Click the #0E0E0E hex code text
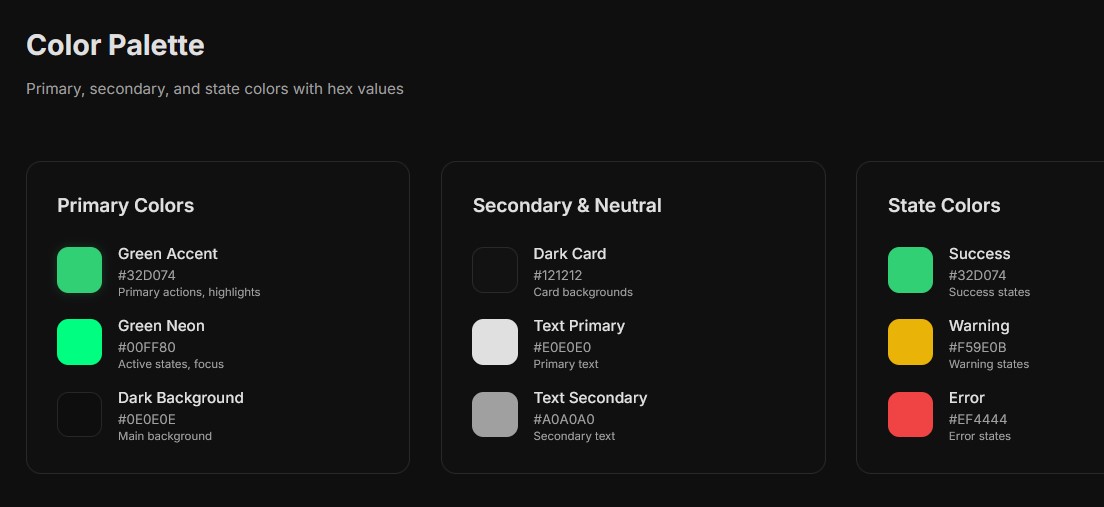This screenshot has height=507, width=1104. pyautogui.click(x=147, y=419)
